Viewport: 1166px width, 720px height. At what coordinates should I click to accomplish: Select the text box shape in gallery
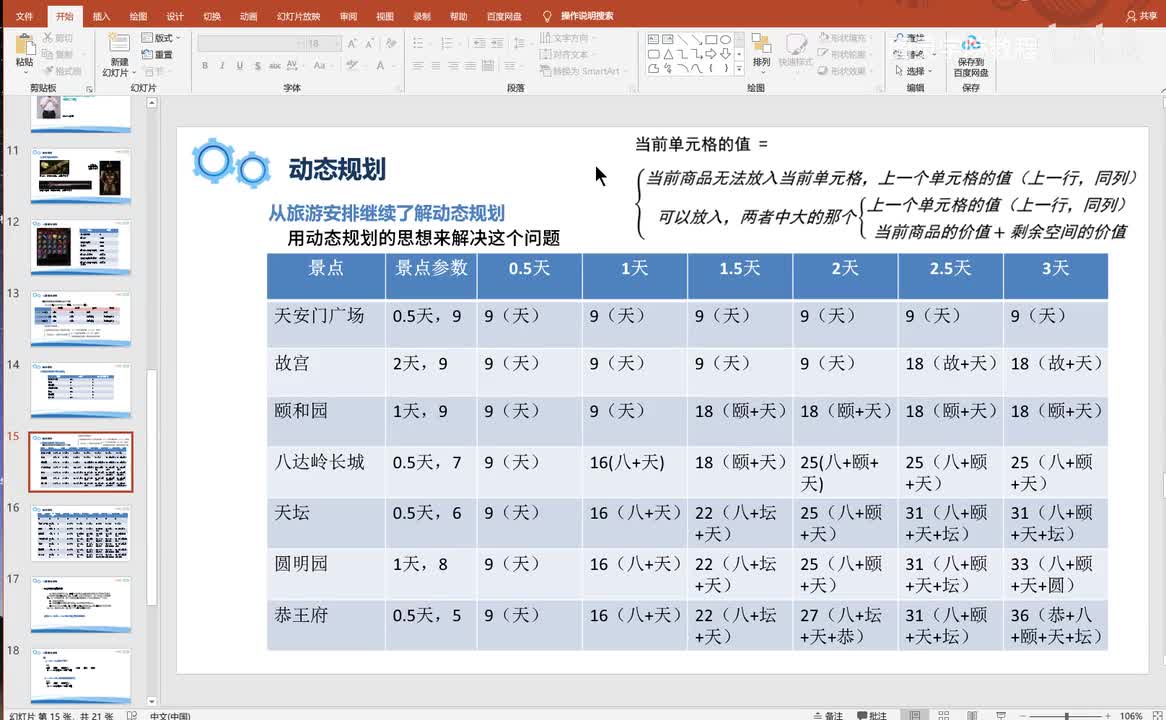(654, 39)
